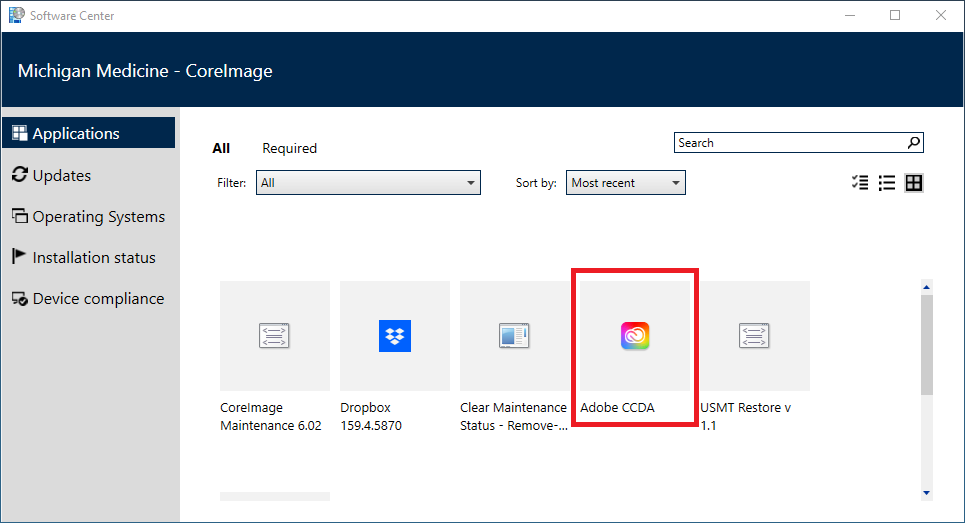This screenshot has width=965, height=523.
Task: Open the Adobe CCDA application tile
Action: coord(634,337)
